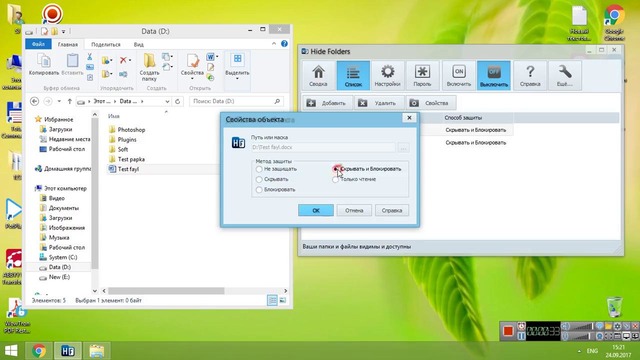Show hidden system tray icons arrow
Image resolution: width=640 pixels, height=360 pixels.
pyautogui.click(x=579, y=351)
